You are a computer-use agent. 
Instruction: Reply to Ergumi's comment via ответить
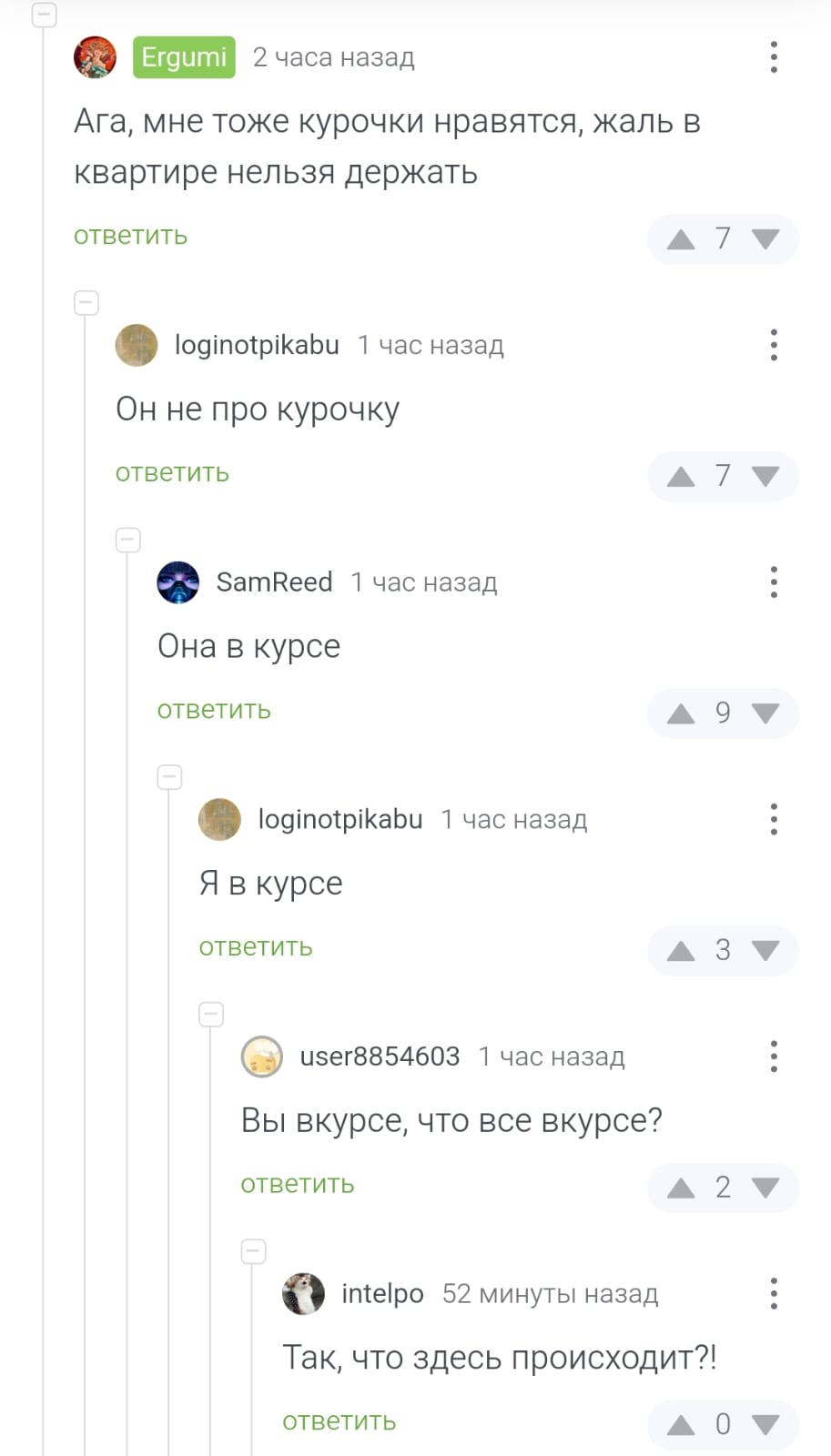pos(130,236)
